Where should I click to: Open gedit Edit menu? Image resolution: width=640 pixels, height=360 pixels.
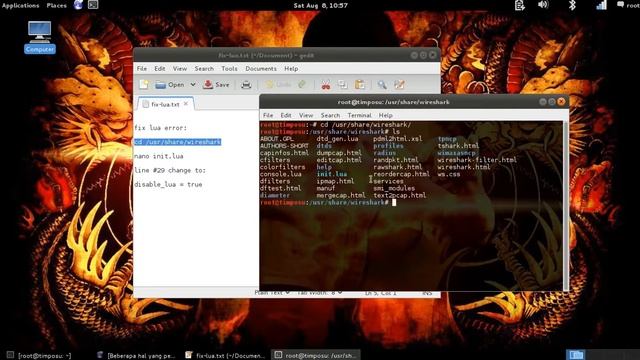pyautogui.click(x=160, y=69)
